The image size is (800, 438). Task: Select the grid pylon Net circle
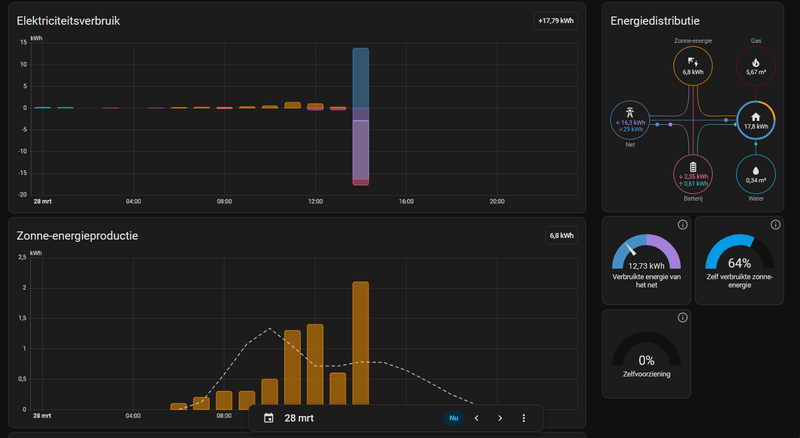[630, 120]
